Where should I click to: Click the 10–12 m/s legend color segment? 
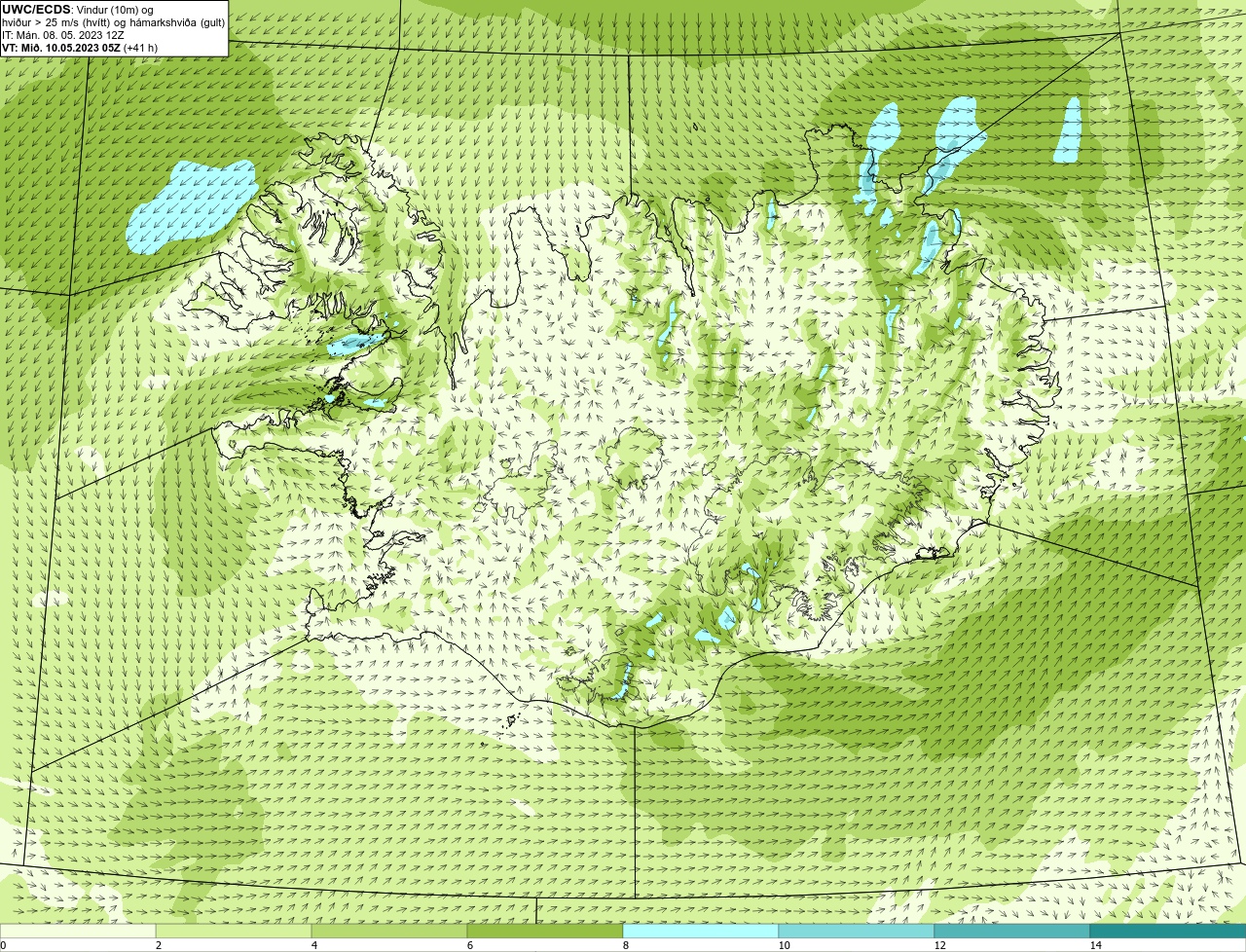(x=857, y=931)
